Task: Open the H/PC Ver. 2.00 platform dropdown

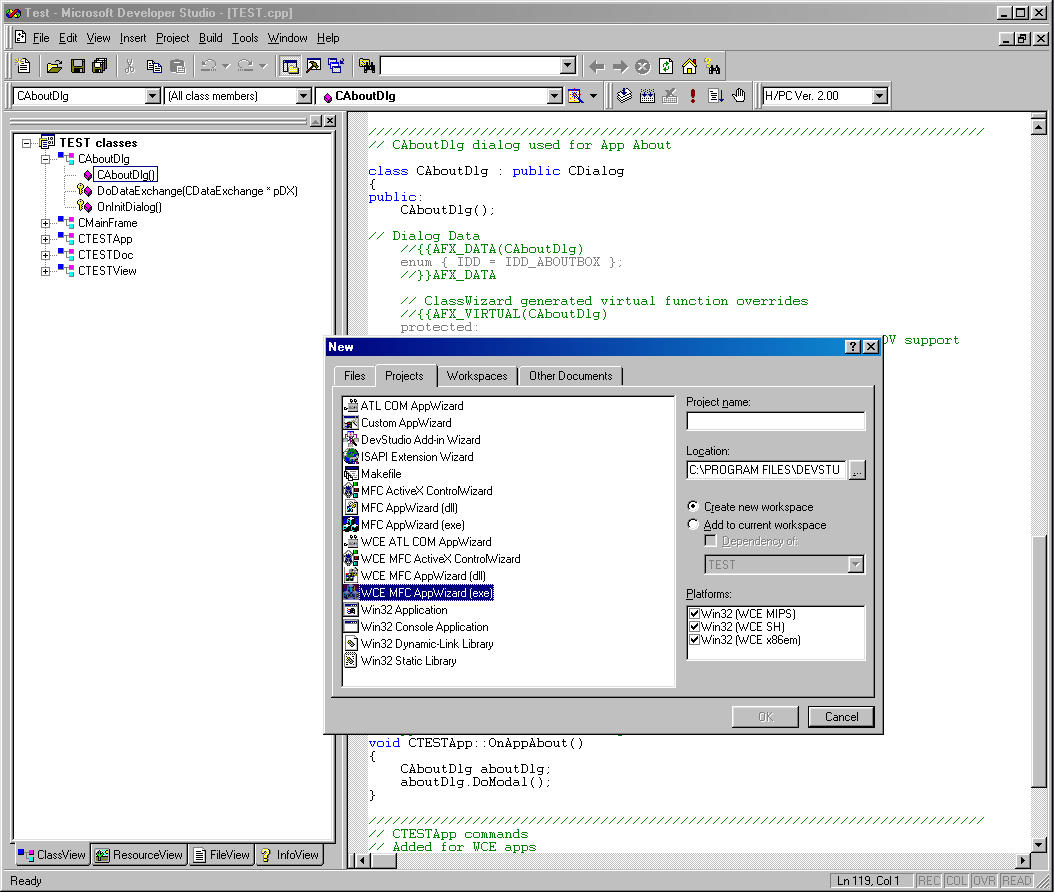Action: [879, 96]
